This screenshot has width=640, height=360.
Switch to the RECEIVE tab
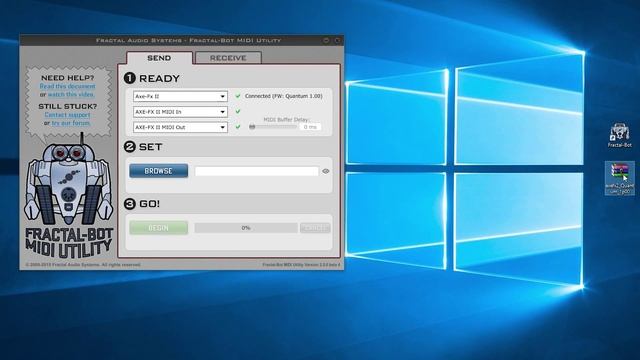(228, 58)
